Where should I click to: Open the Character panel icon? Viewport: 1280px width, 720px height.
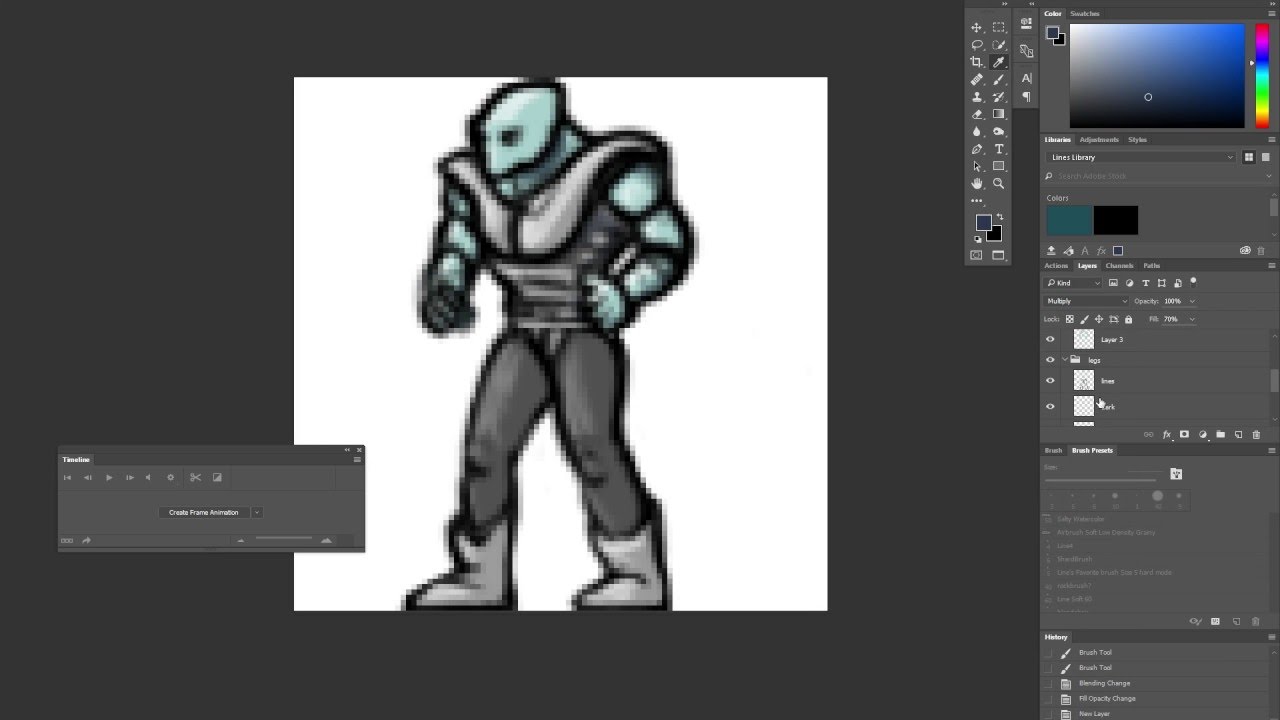(1027, 78)
